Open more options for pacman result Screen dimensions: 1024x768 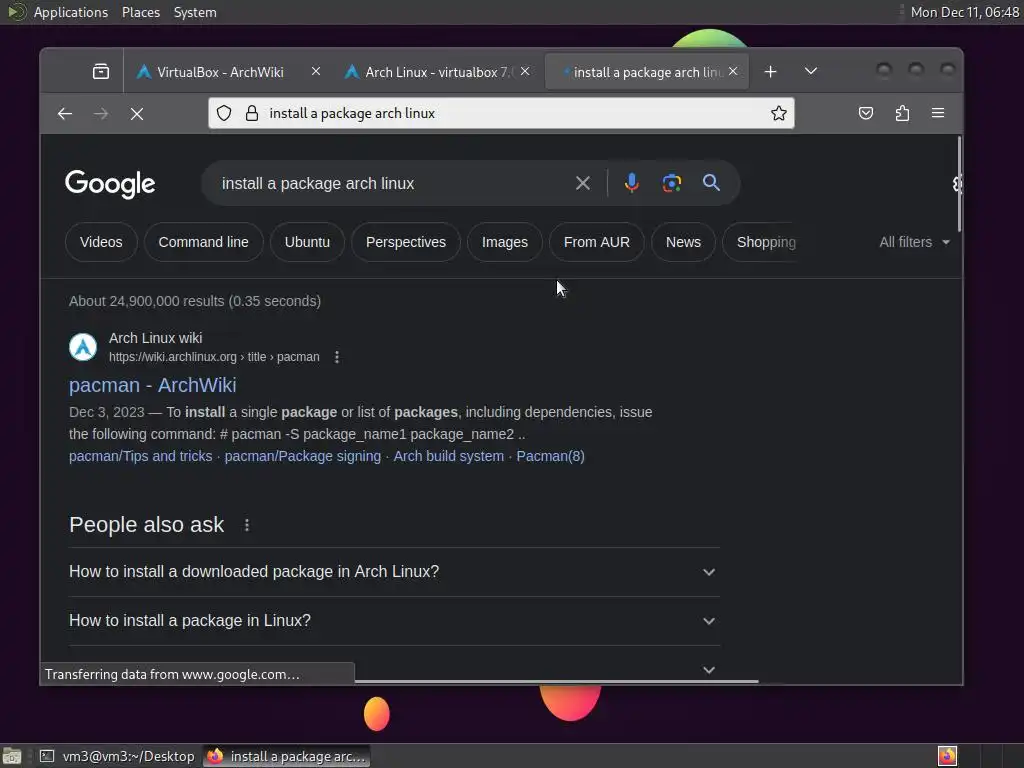(x=337, y=357)
